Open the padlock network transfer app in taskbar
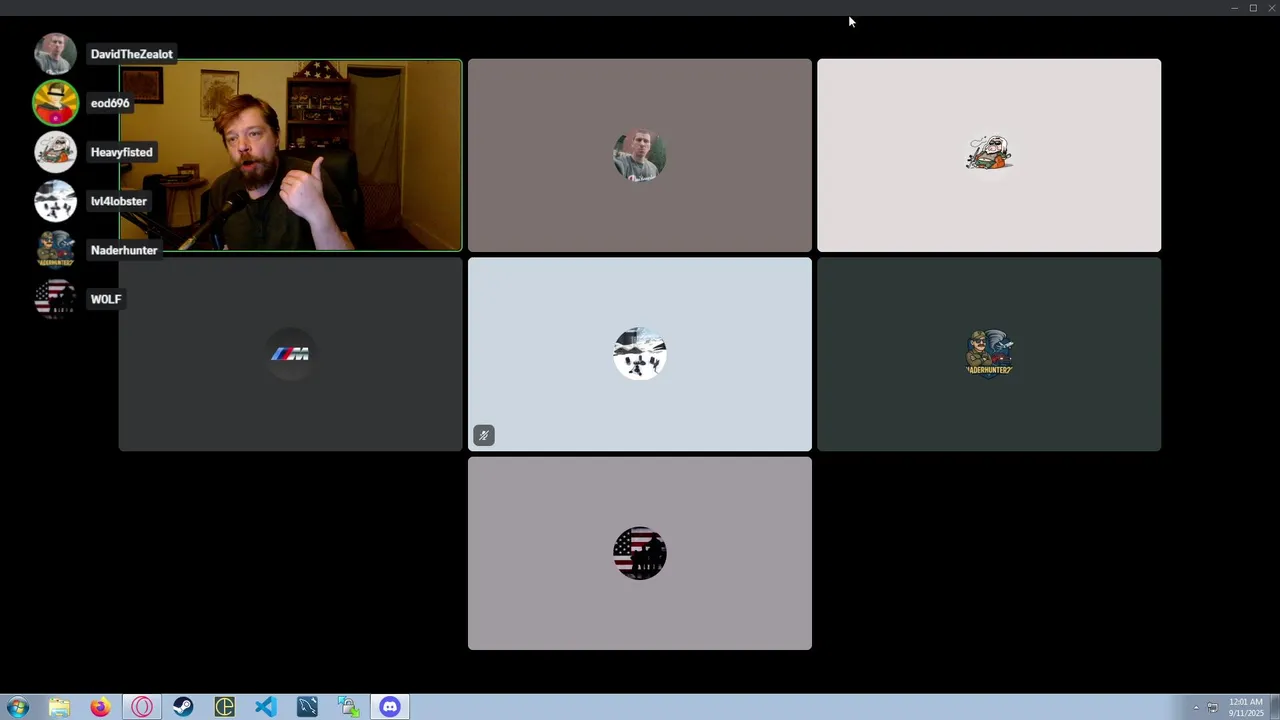Screen dimensions: 1280x720 [x=348, y=707]
